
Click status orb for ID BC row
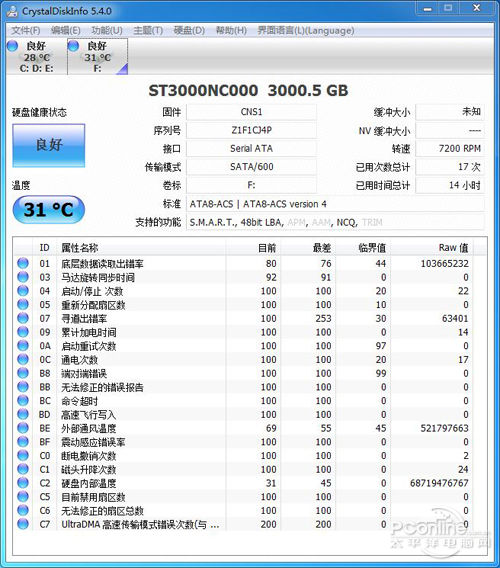tap(23, 401)
